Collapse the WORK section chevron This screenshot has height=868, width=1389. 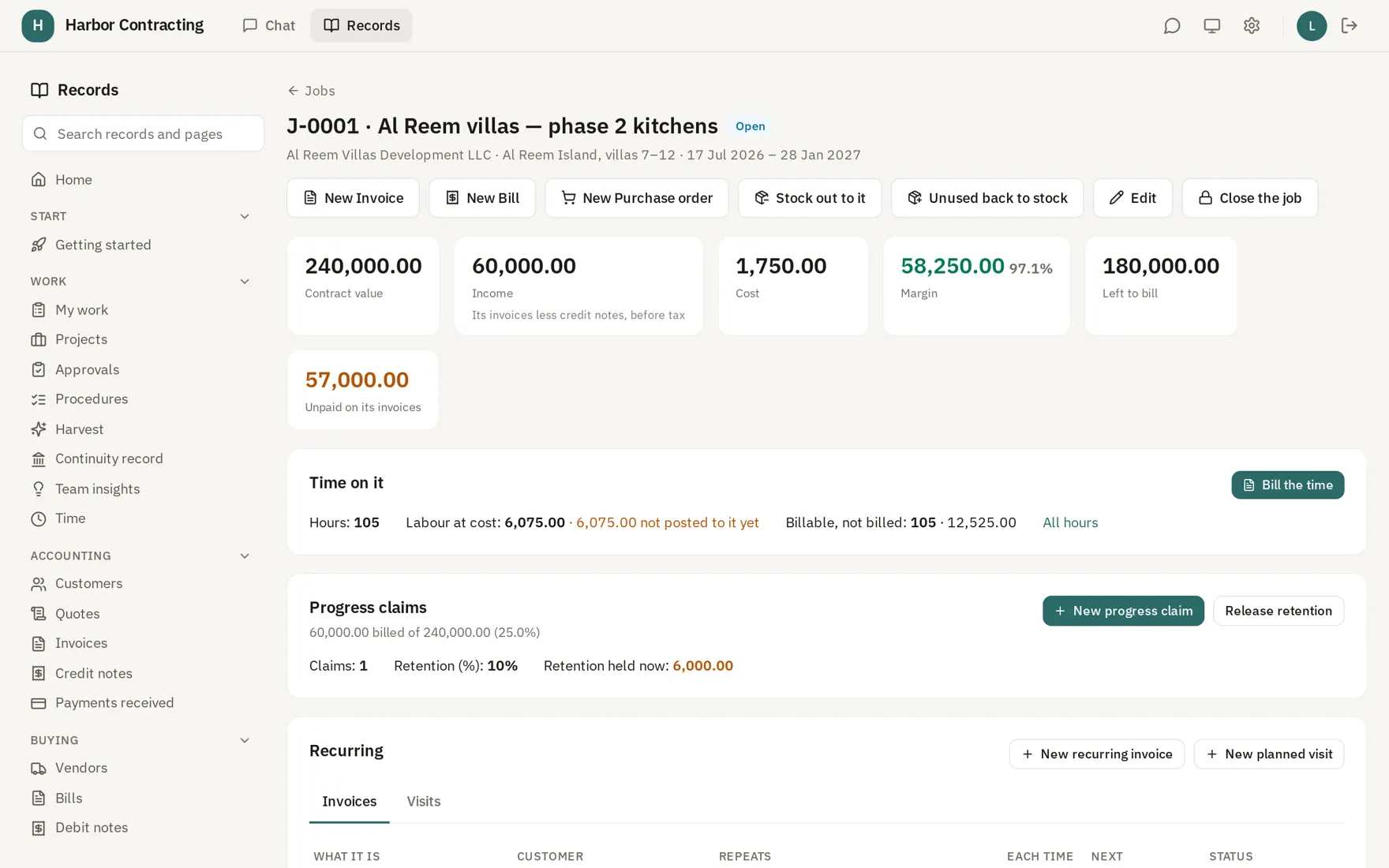coord(245,282)
